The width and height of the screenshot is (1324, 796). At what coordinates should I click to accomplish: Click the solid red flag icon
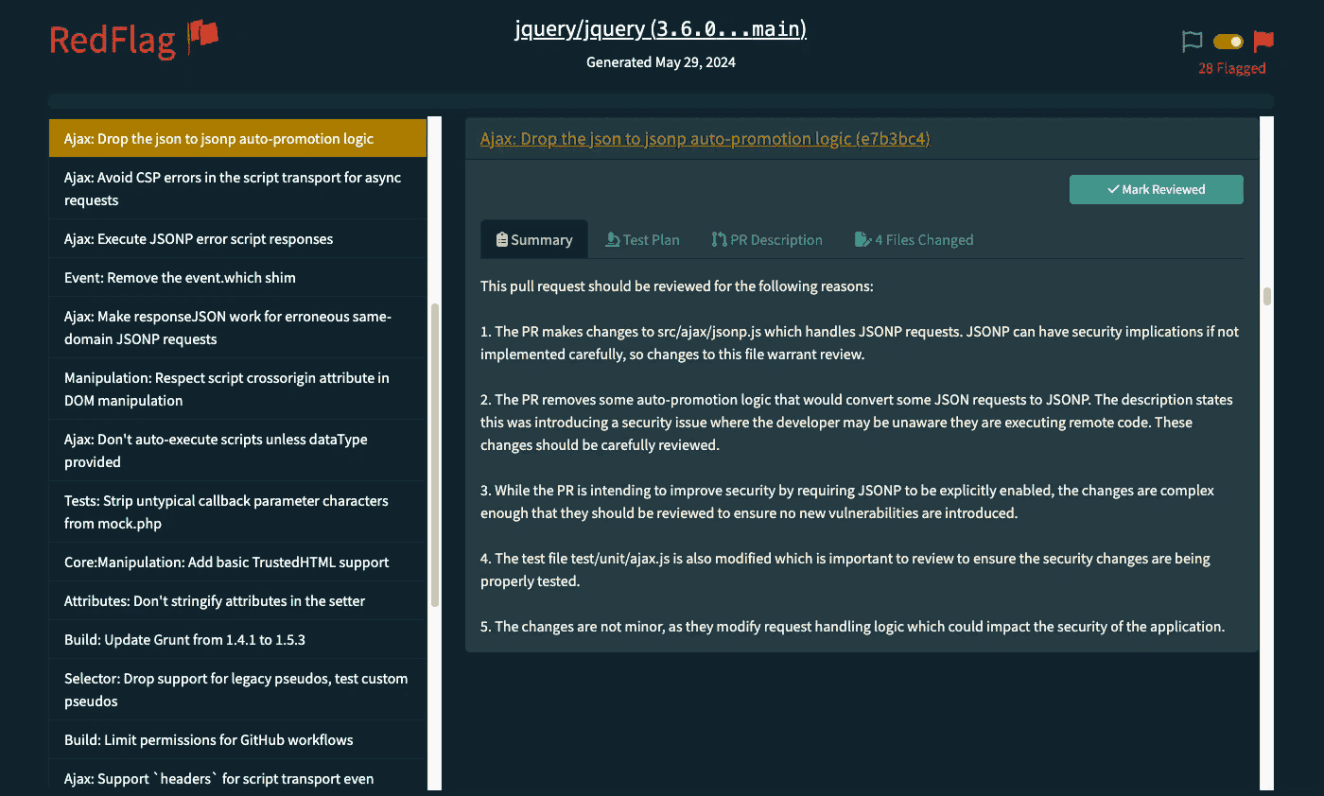click(1263, 42)
